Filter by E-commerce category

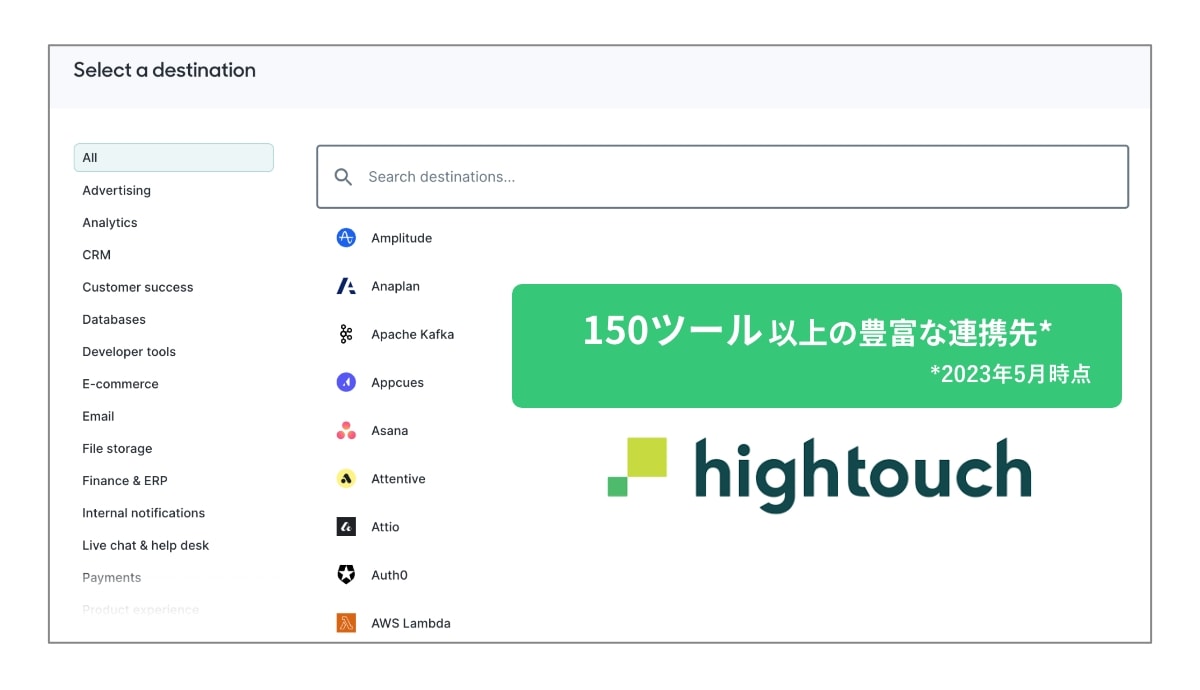(120, 384)
